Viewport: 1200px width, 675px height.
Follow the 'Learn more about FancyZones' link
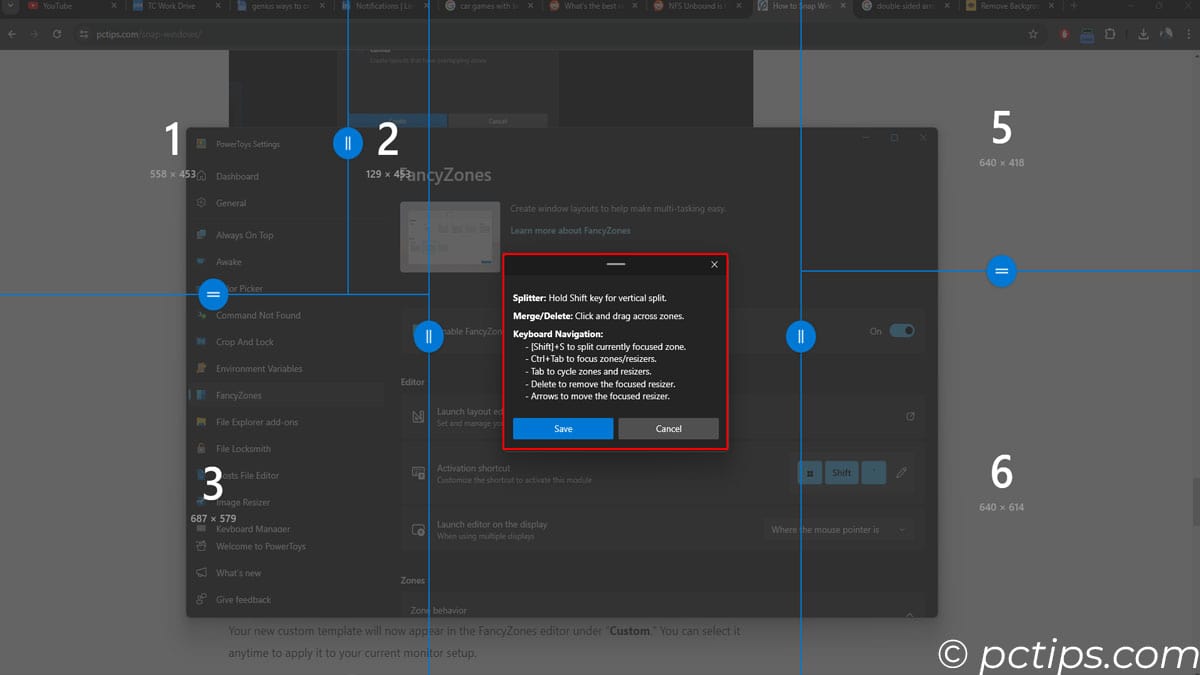570,230
